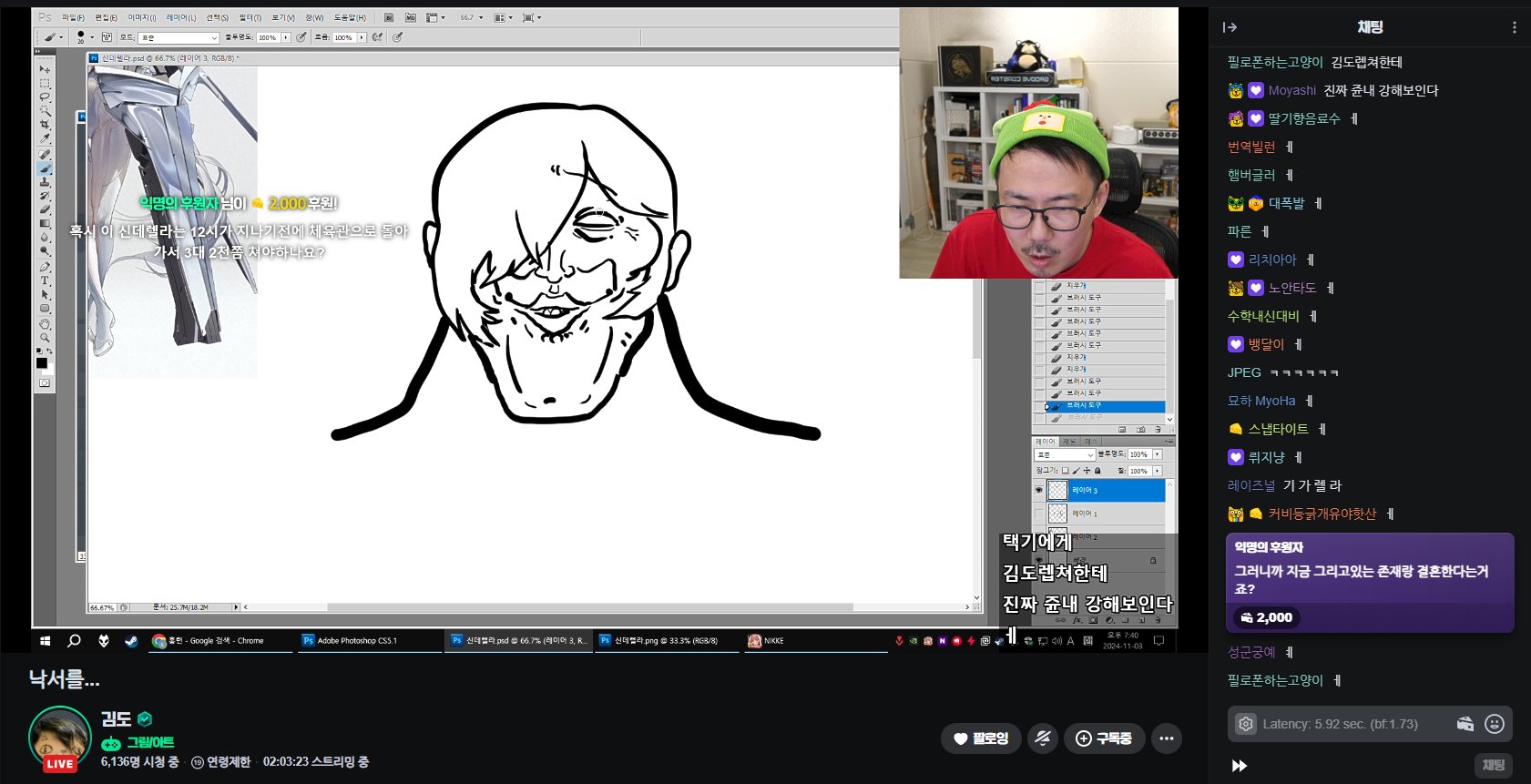The width and height of the screenshot is (1531, 784).
Task: Toggle lock transparent pixels in Layers panel
Action: [x=1066, y=471]
